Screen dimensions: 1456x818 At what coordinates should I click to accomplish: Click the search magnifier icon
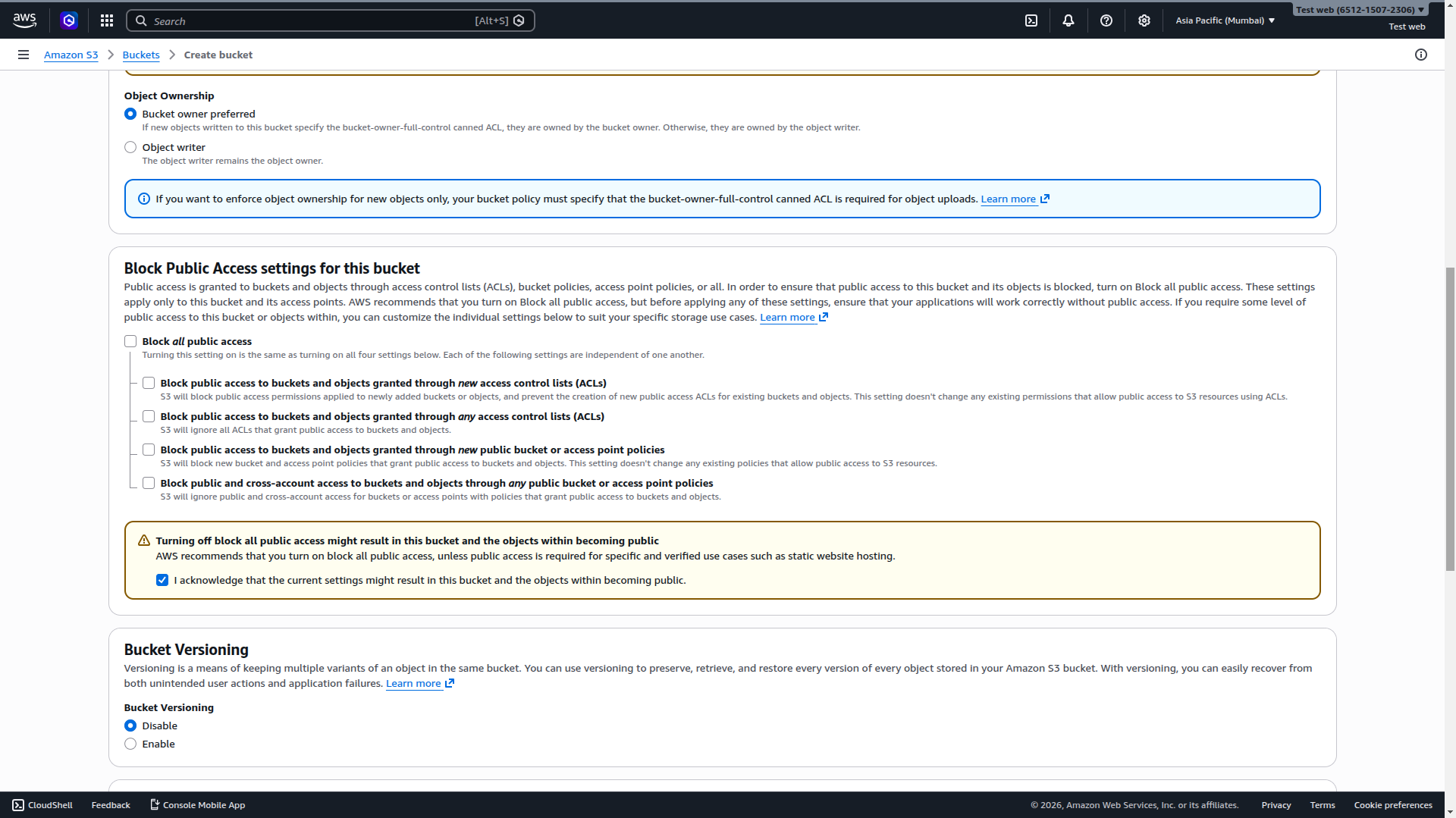pyautogui.click(x=141, y=20)
